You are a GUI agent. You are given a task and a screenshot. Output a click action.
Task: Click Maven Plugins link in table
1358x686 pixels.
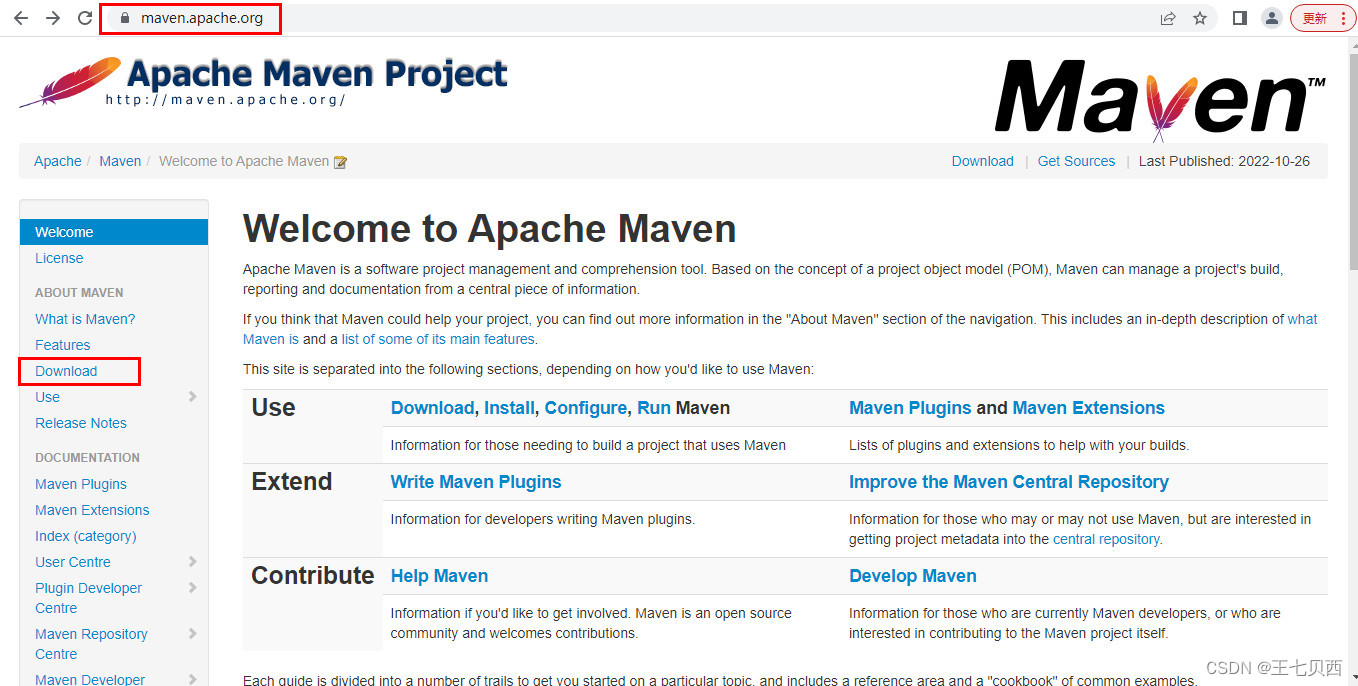[910, 408]
